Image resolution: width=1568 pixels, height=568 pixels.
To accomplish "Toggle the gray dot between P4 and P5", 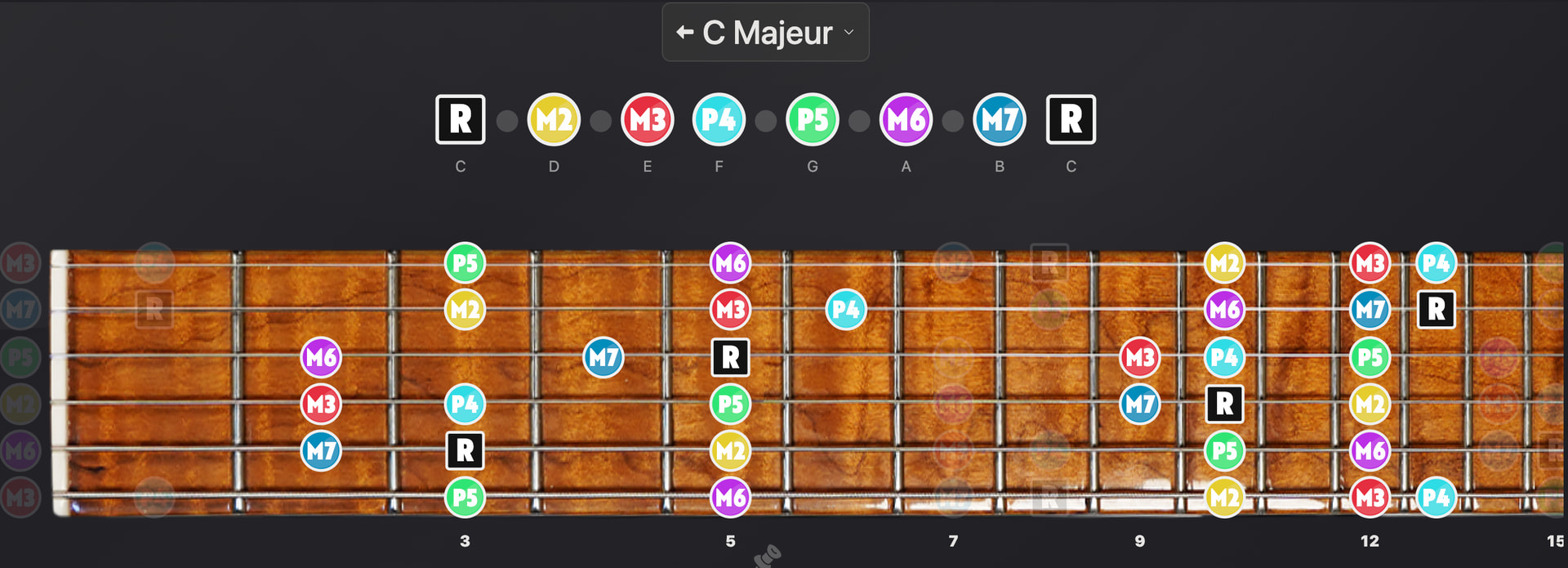I will point(766,121).
